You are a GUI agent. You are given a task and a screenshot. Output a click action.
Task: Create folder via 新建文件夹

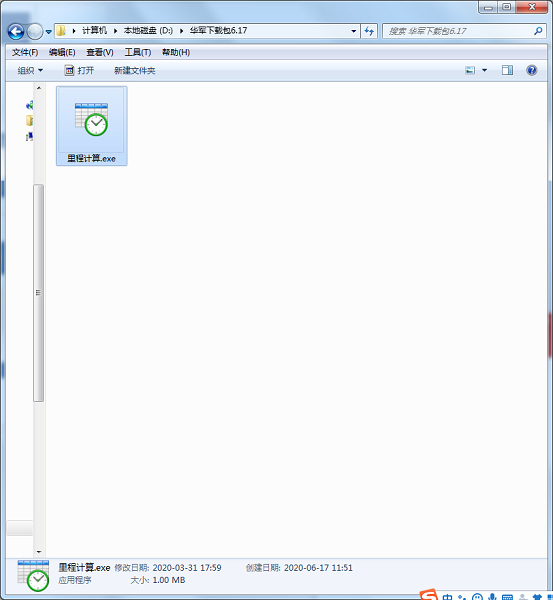135,70
